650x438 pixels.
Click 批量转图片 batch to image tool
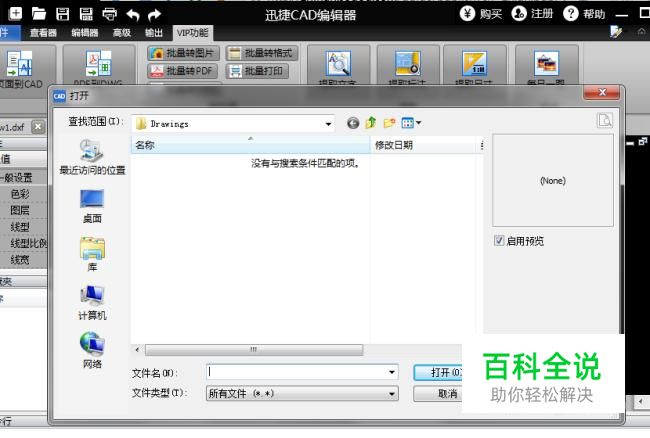(x=183, y=53)
